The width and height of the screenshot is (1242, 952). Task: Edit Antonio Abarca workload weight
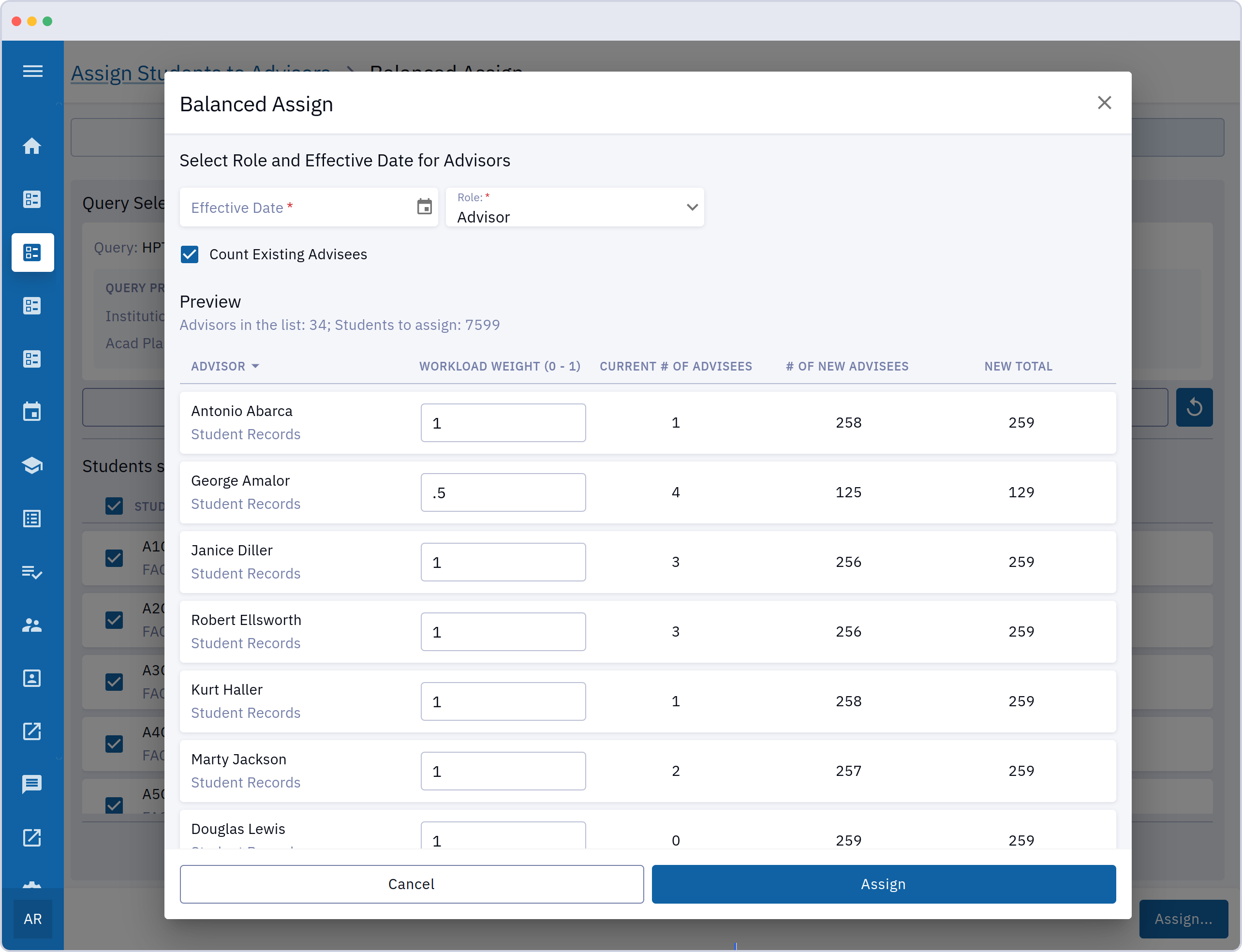(503, 423)
